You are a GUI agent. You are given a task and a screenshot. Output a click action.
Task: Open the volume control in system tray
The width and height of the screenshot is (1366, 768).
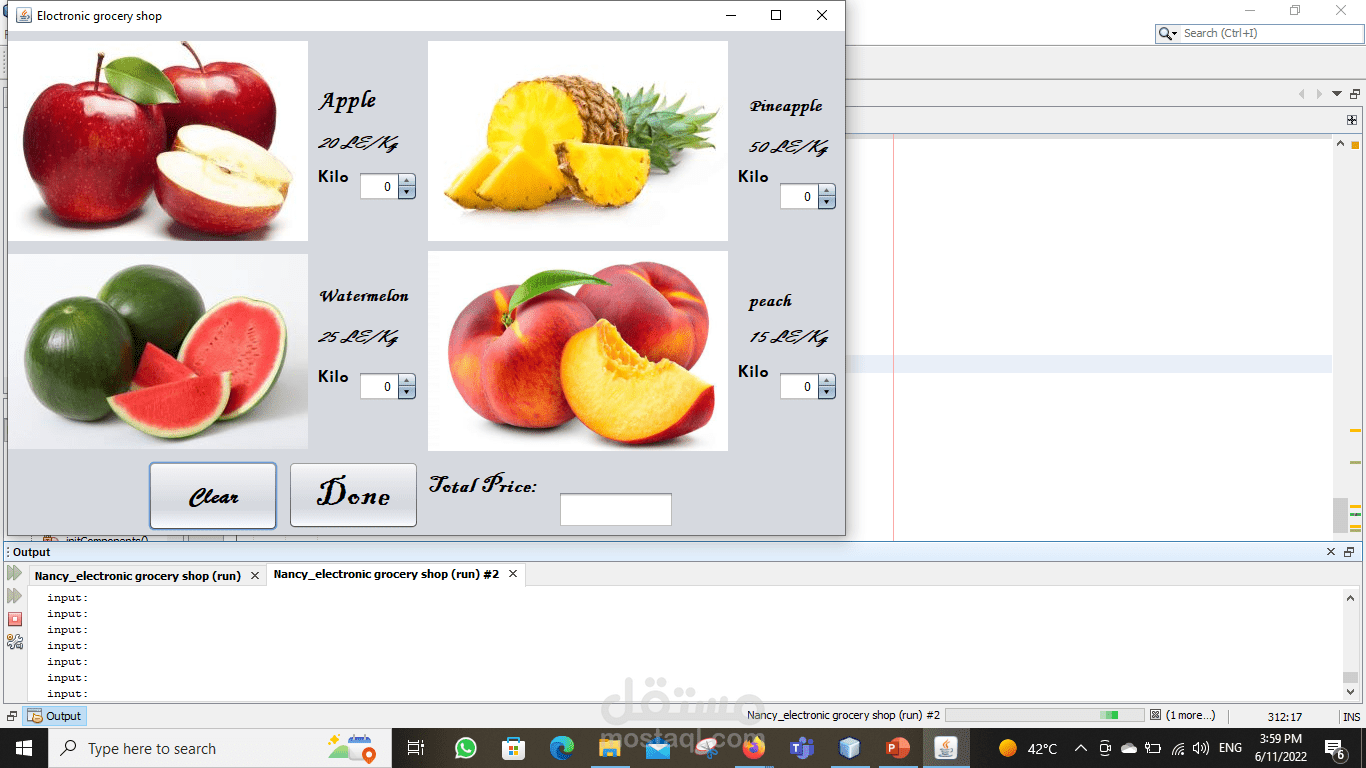(1201, 748)
